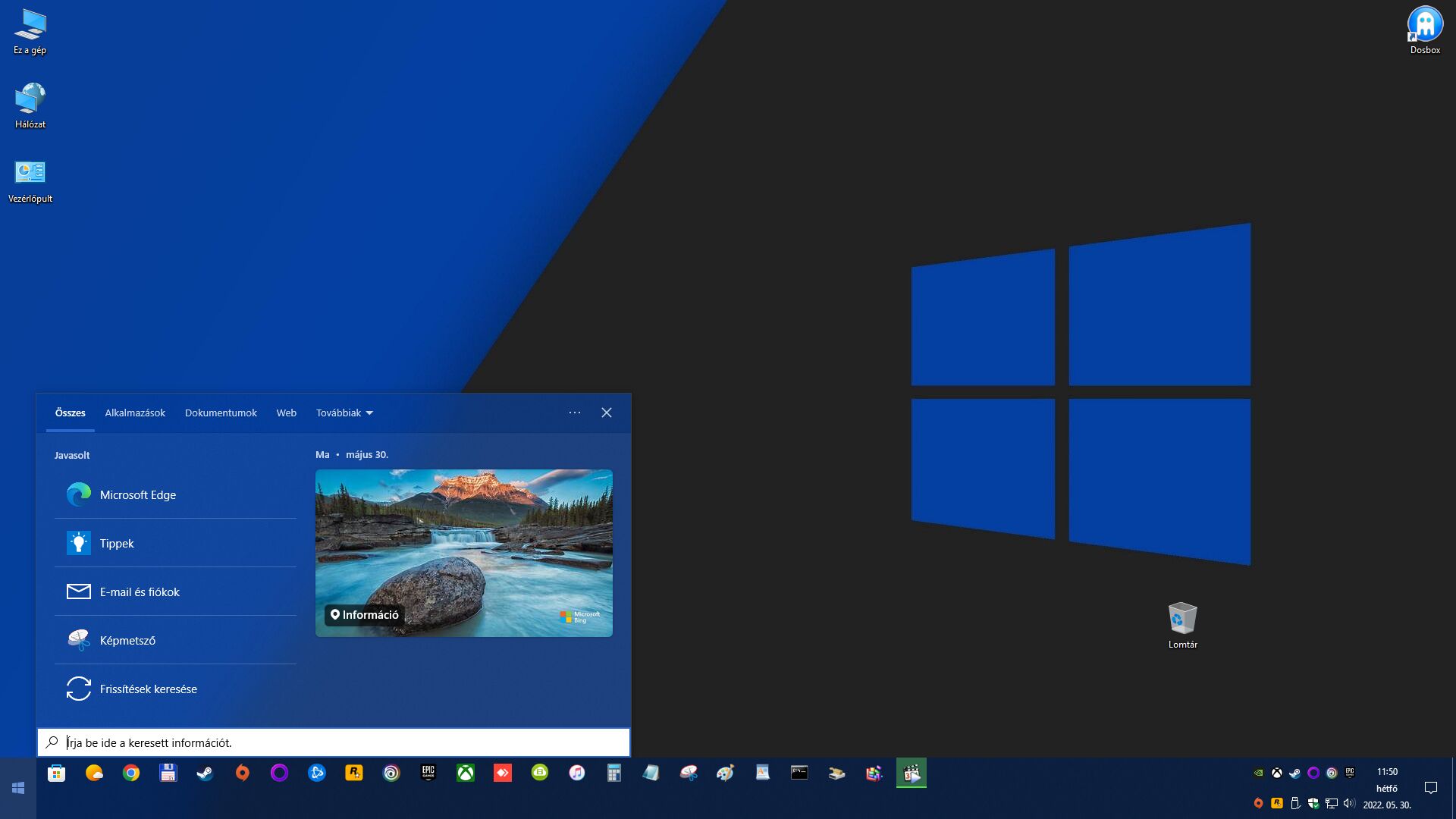This screenshot has height=819, width=1456.
Task: Open iTunes from the taskbar
Action: [x=576, y=773]
